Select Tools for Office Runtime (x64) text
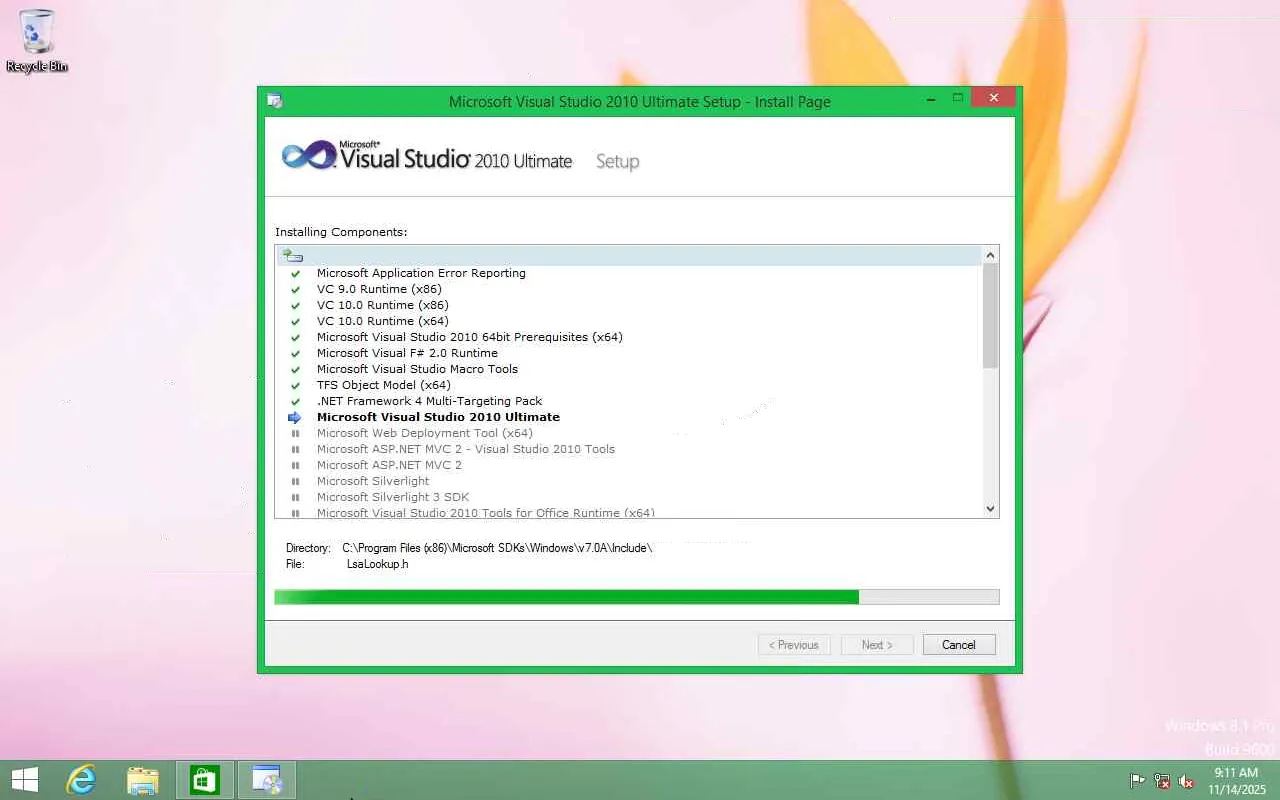This screenshot has width=1280, height=800. click(486, 513)
